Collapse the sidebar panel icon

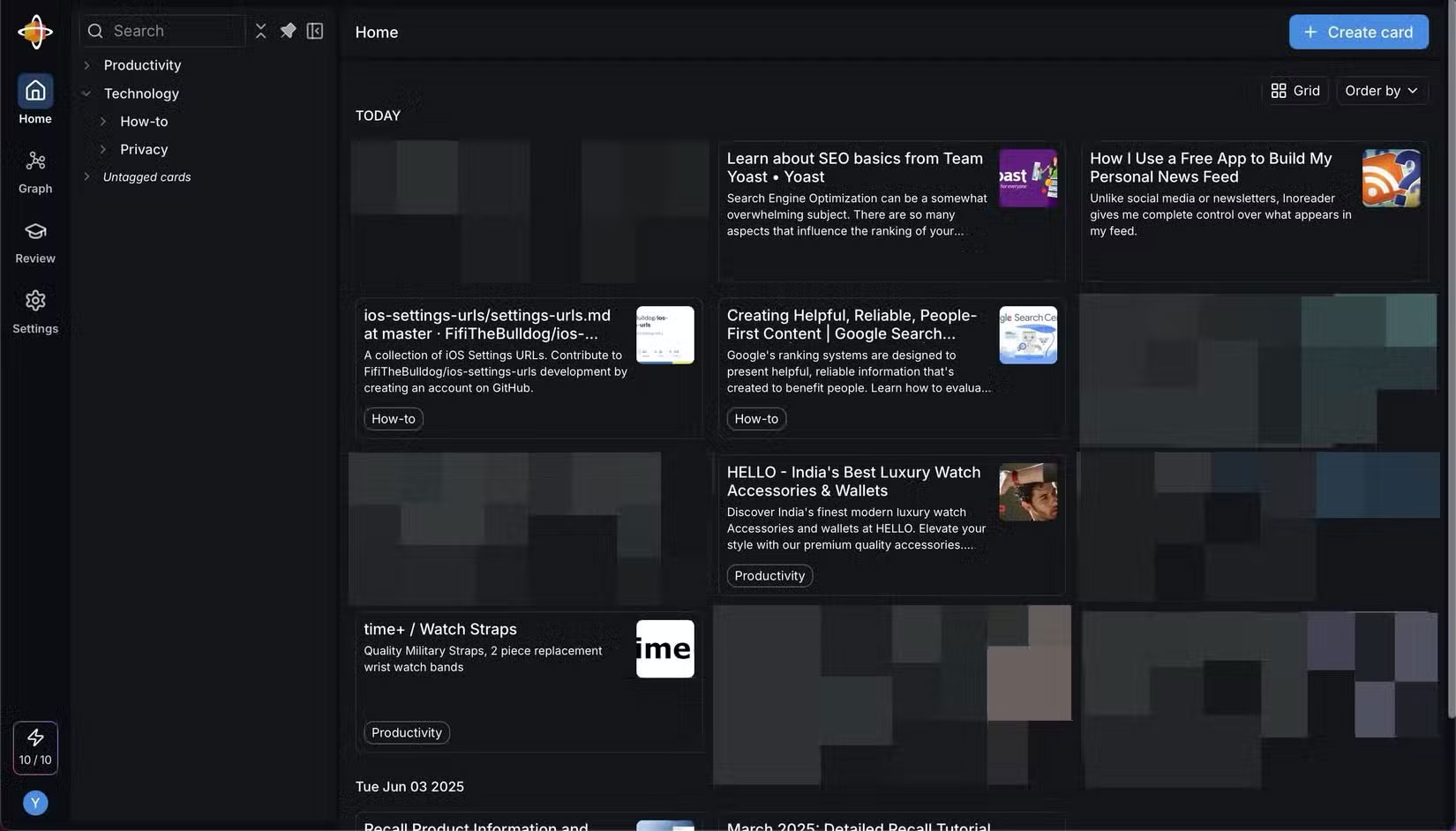[315, 31]
